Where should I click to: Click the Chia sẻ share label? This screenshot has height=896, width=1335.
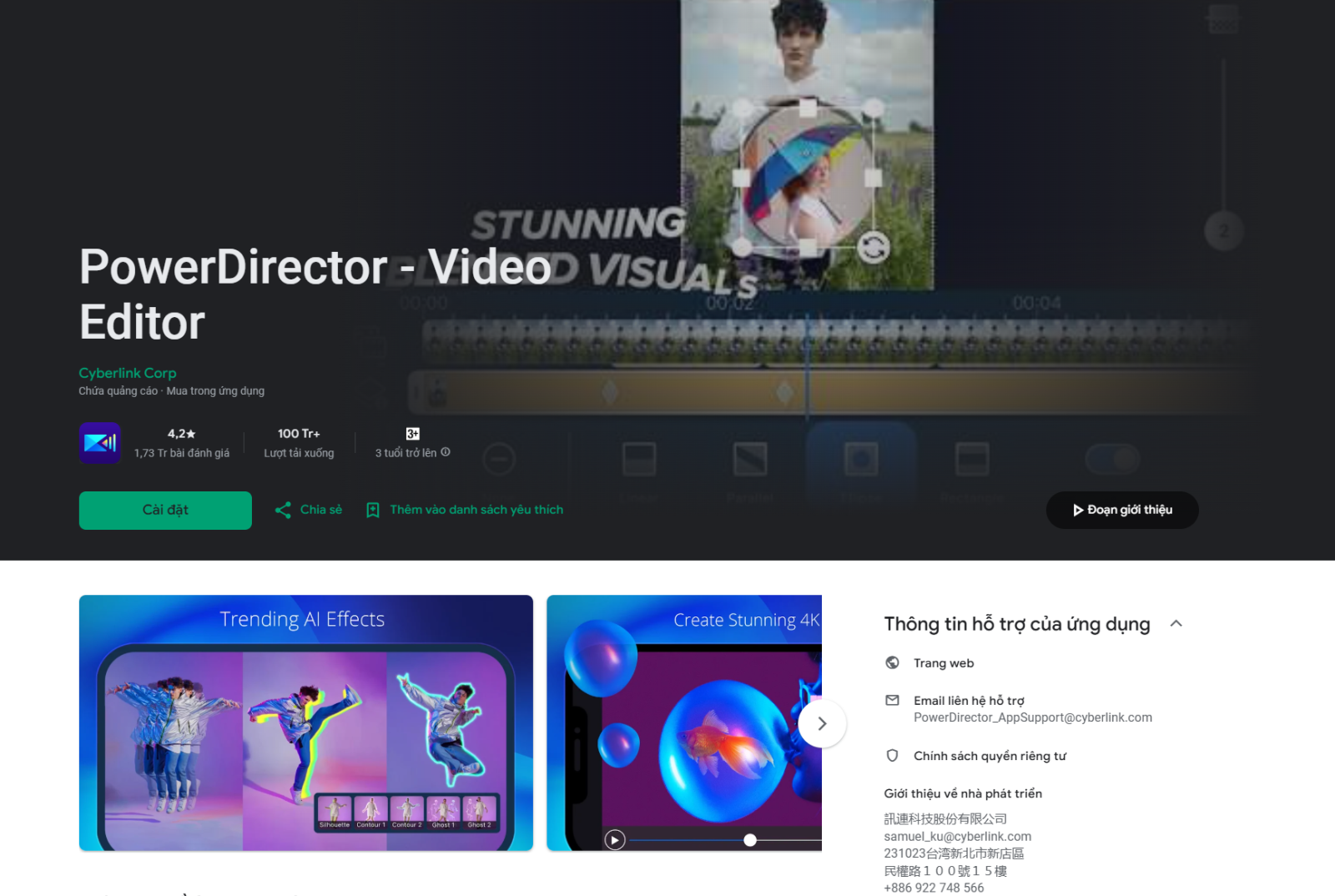tap(321, 510)
